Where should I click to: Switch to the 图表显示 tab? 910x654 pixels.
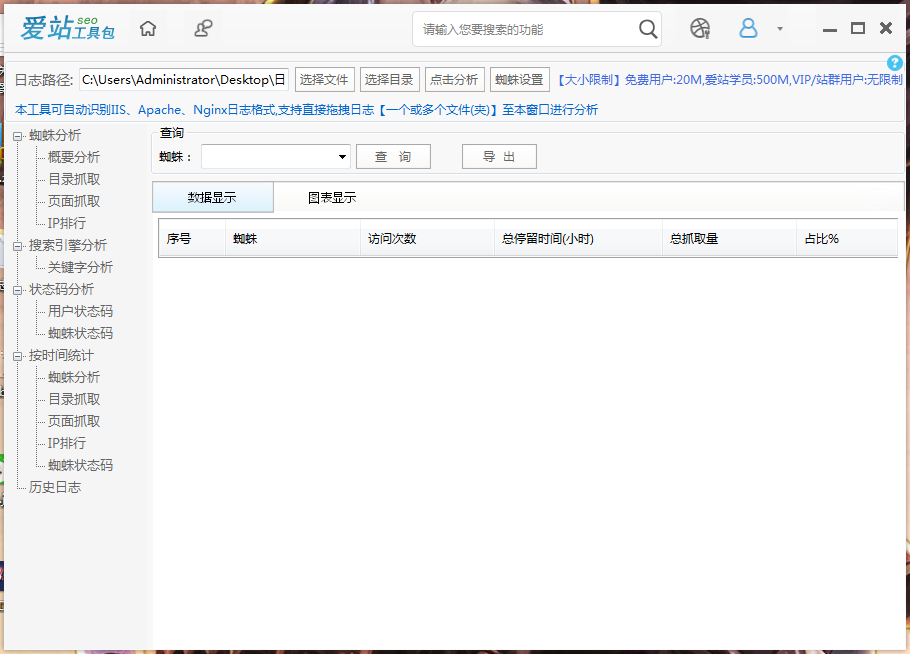click(332, 198)
